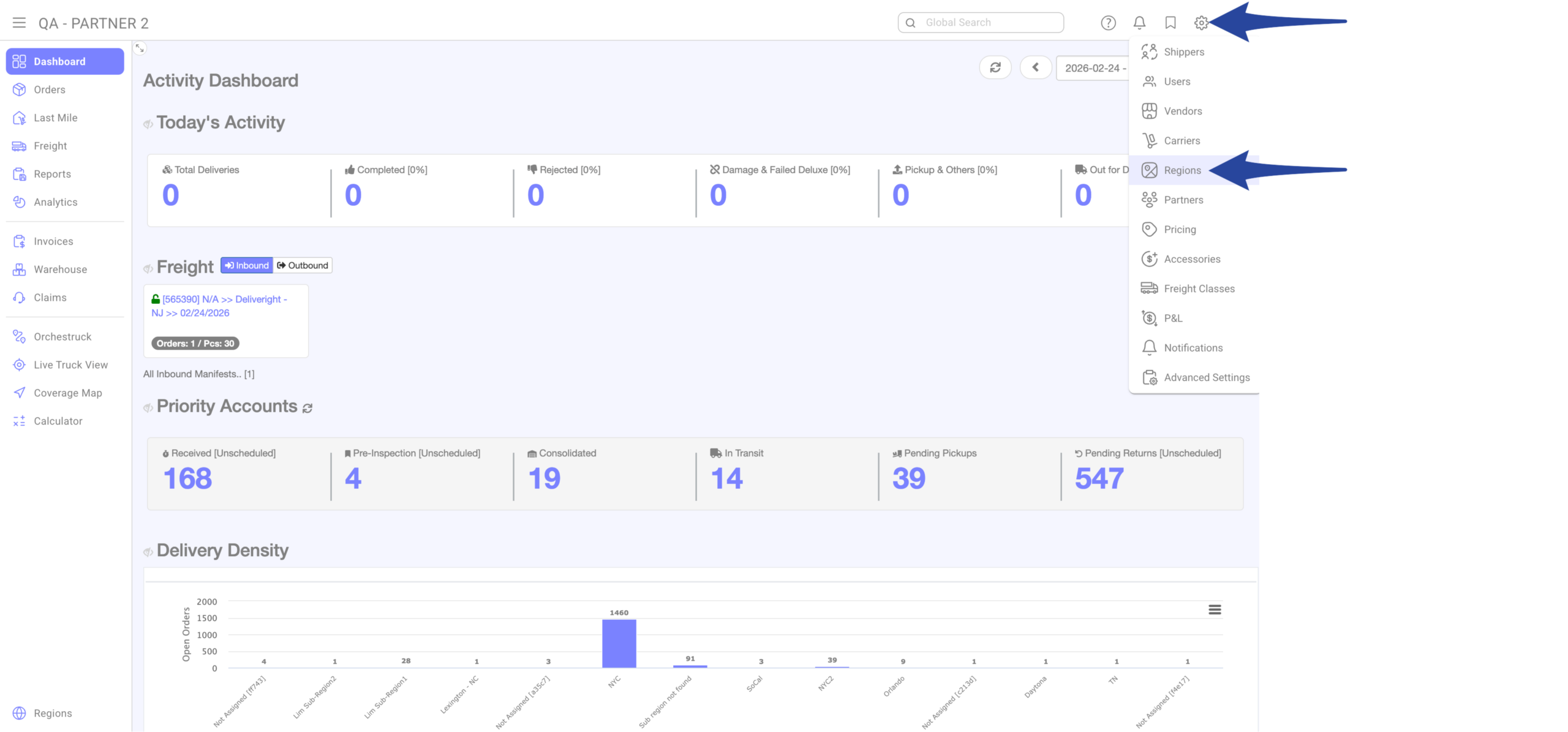
Task: Click the hamburger menu icon top left
Action: click(x=19, y=23)
